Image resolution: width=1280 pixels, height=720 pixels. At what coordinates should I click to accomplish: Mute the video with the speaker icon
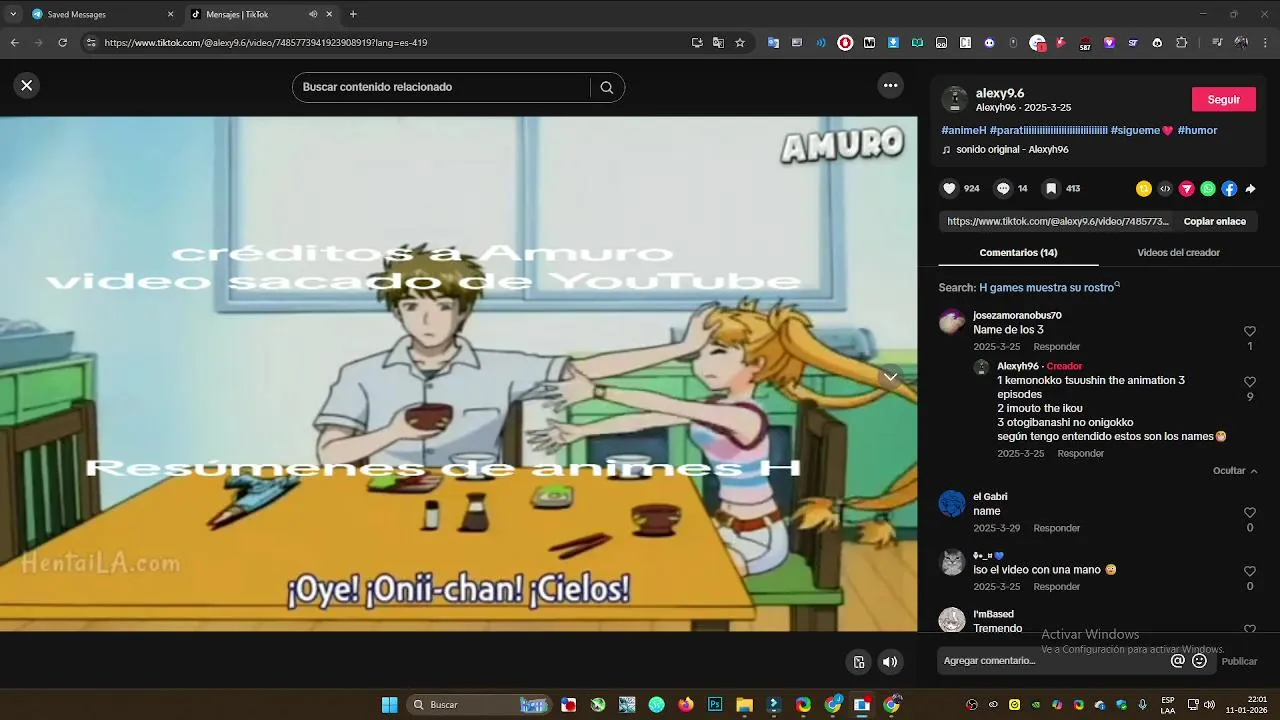889,662
